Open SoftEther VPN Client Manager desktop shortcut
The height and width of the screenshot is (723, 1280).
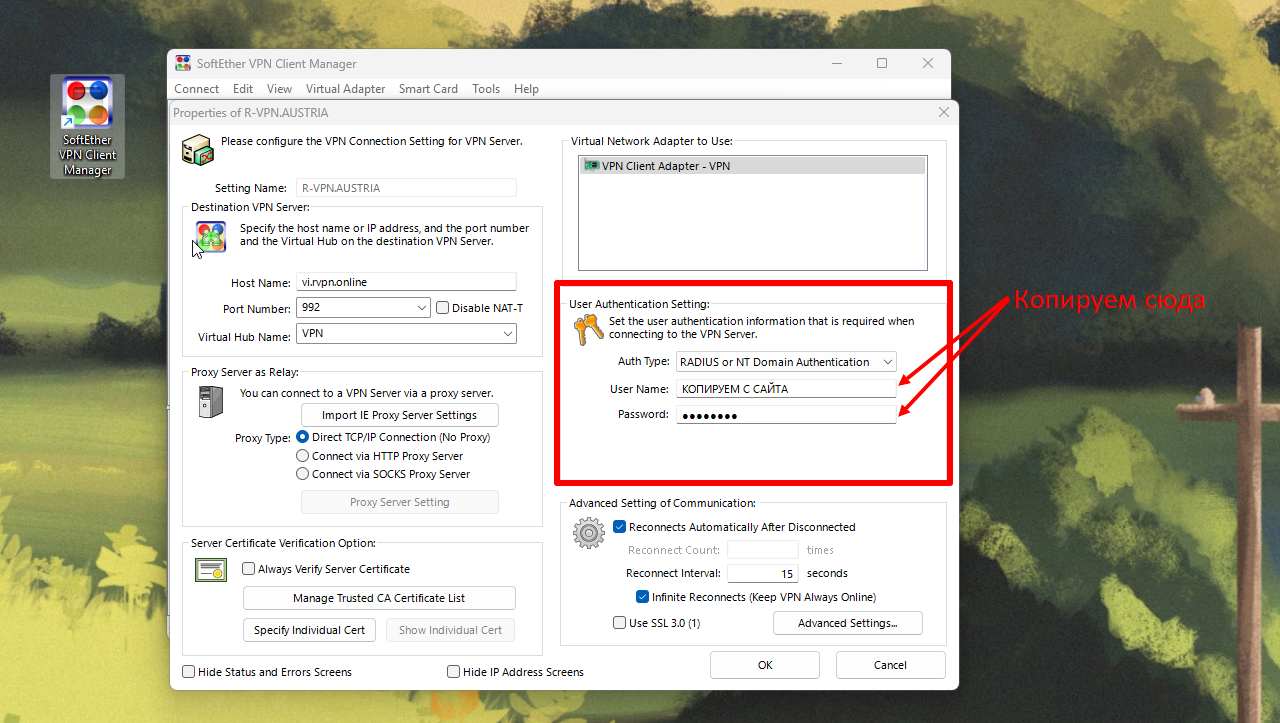coord(88,126)
